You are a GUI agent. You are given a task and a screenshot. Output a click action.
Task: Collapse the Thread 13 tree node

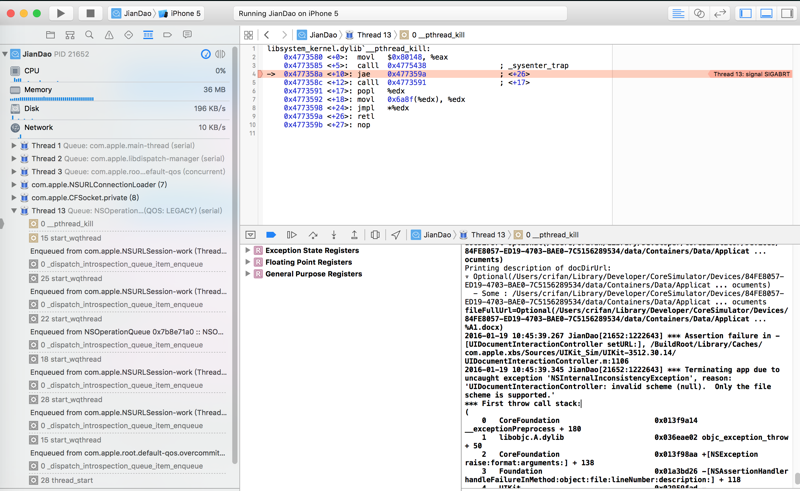[x=14, y=211]
